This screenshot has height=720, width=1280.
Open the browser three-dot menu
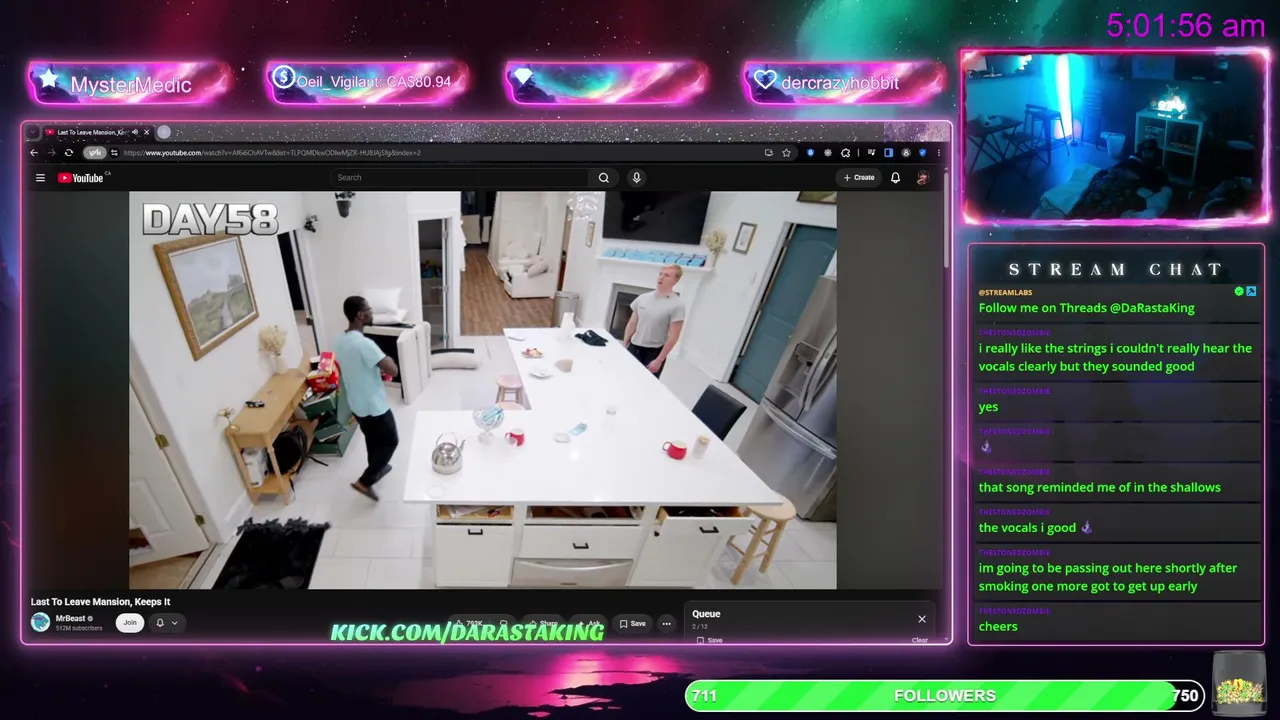938,153
